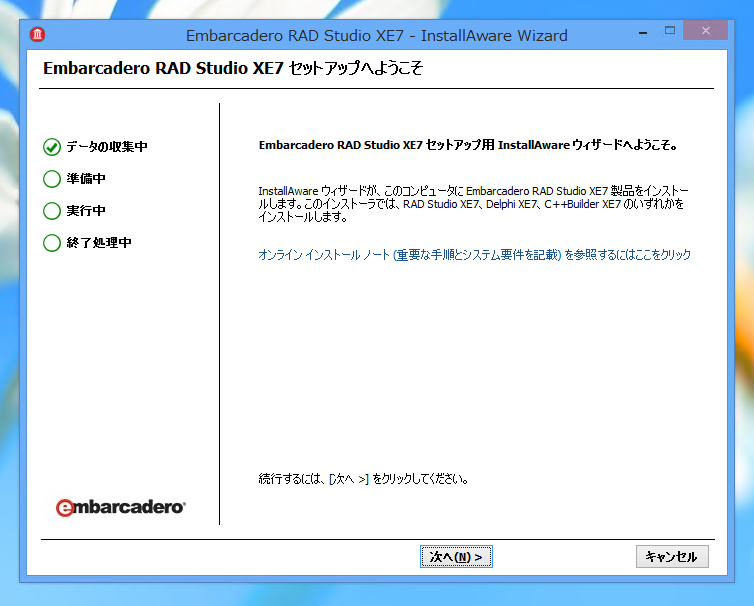Click the セットアップへようこそ page heading

click(233, 68)
